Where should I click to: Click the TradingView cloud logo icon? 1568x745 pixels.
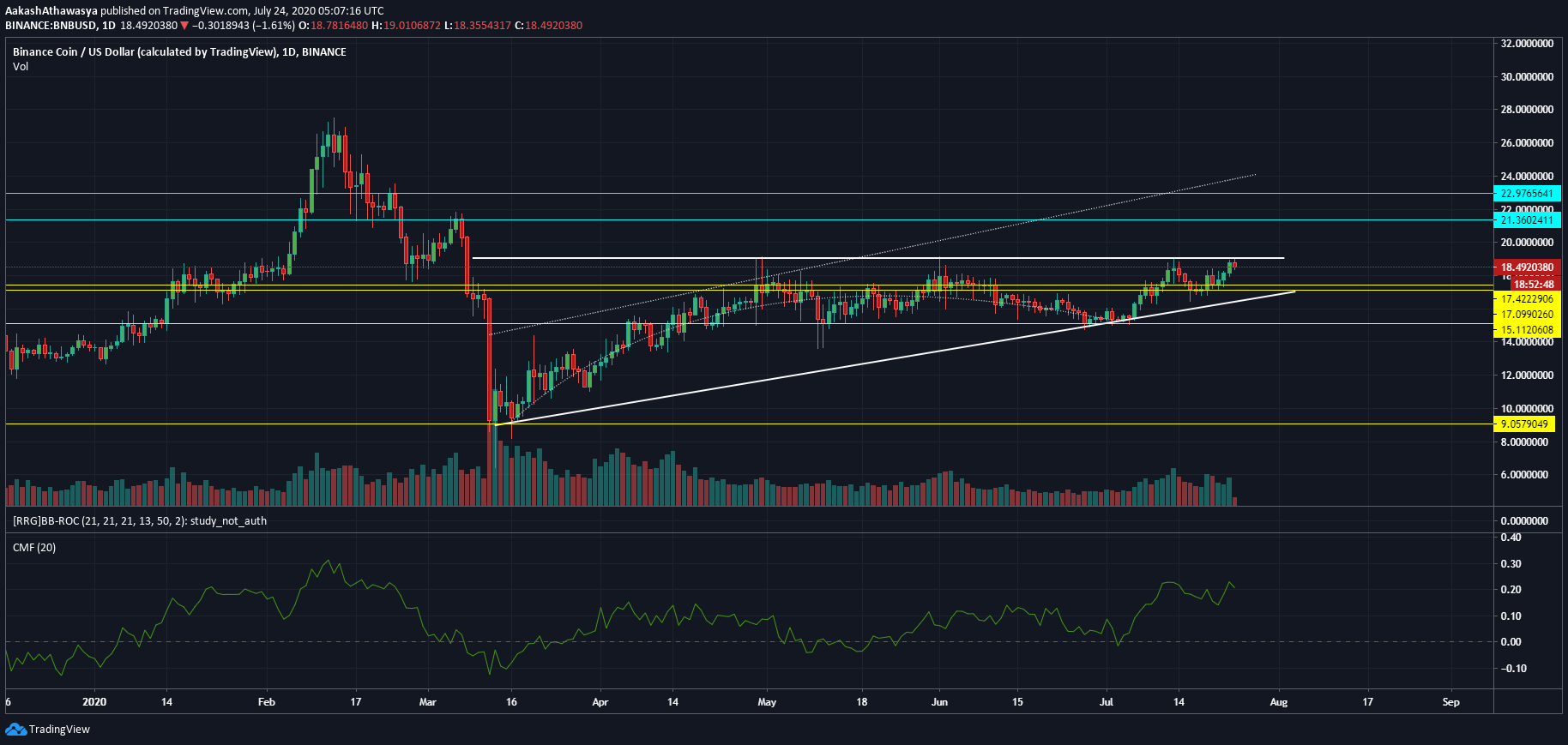[15, 729]
